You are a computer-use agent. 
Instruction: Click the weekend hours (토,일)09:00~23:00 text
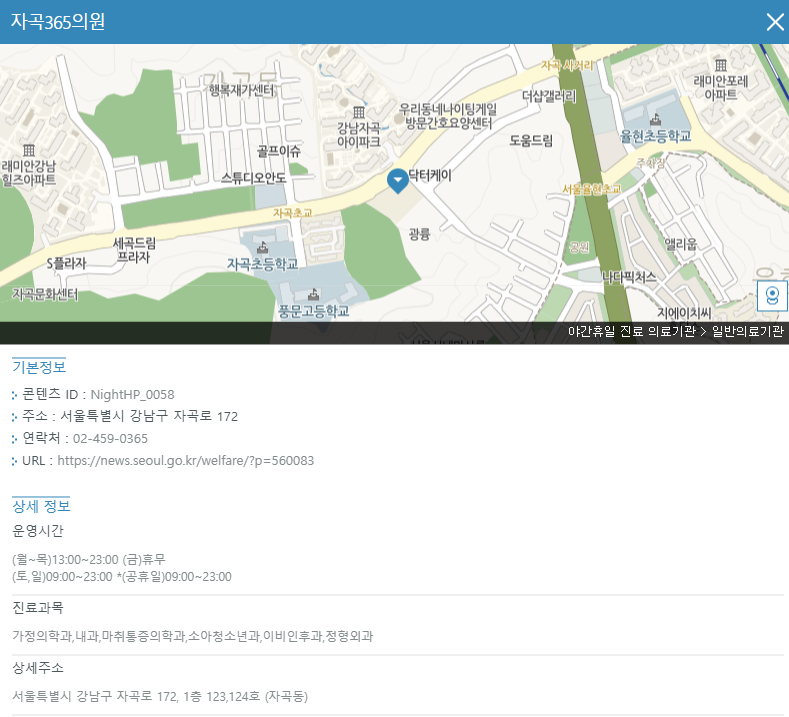(62, 577)
